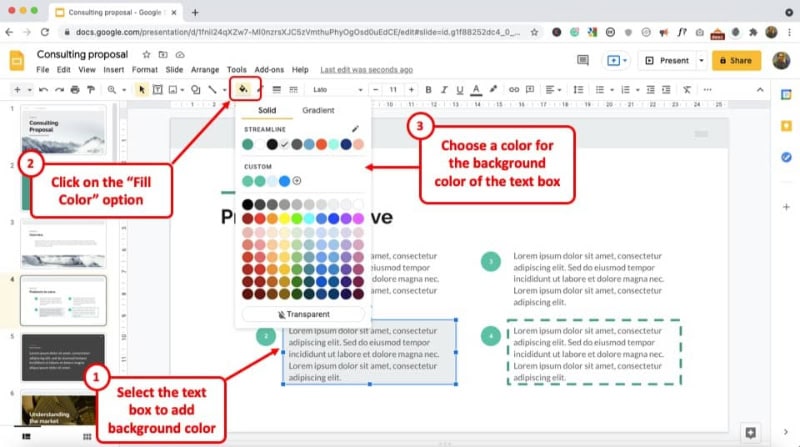This screenshot has width=800, height=447.
Task: Open the Lato font dropdown
Action: [x=337, y=90]
